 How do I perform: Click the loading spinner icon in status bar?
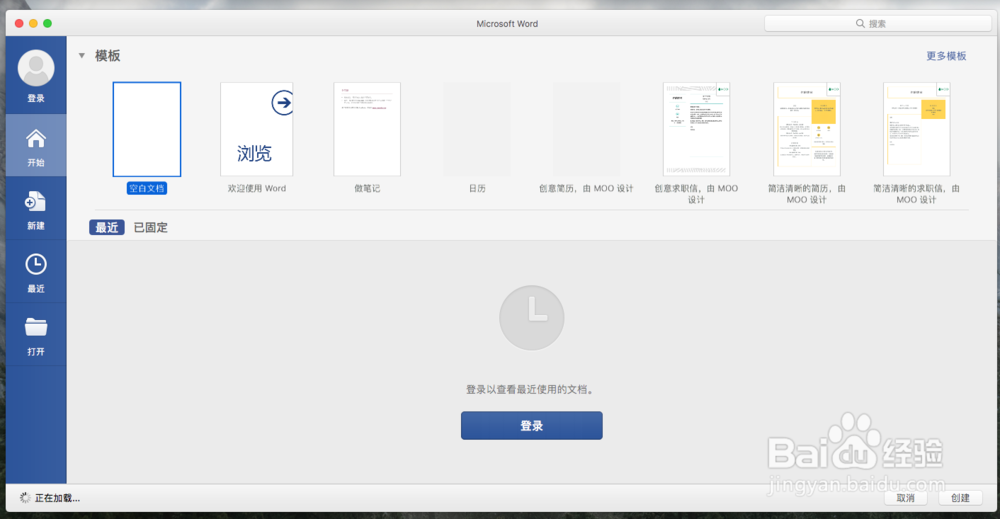(x=25, y=498)
